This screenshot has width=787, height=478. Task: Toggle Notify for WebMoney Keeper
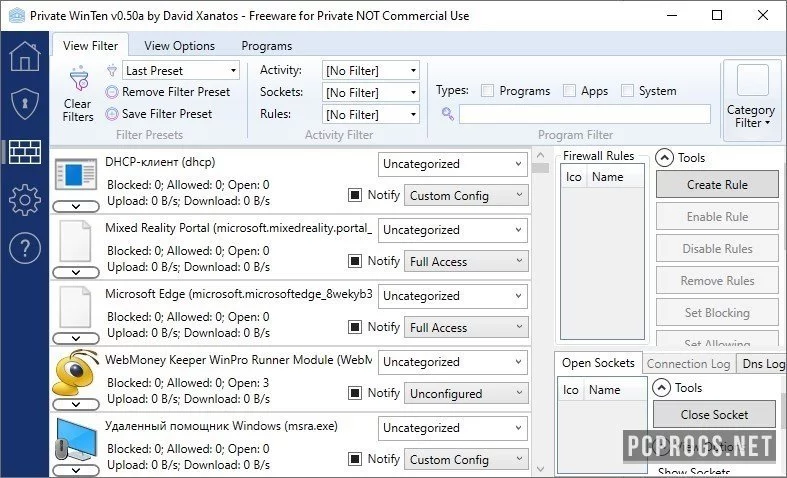coord(355,393)
